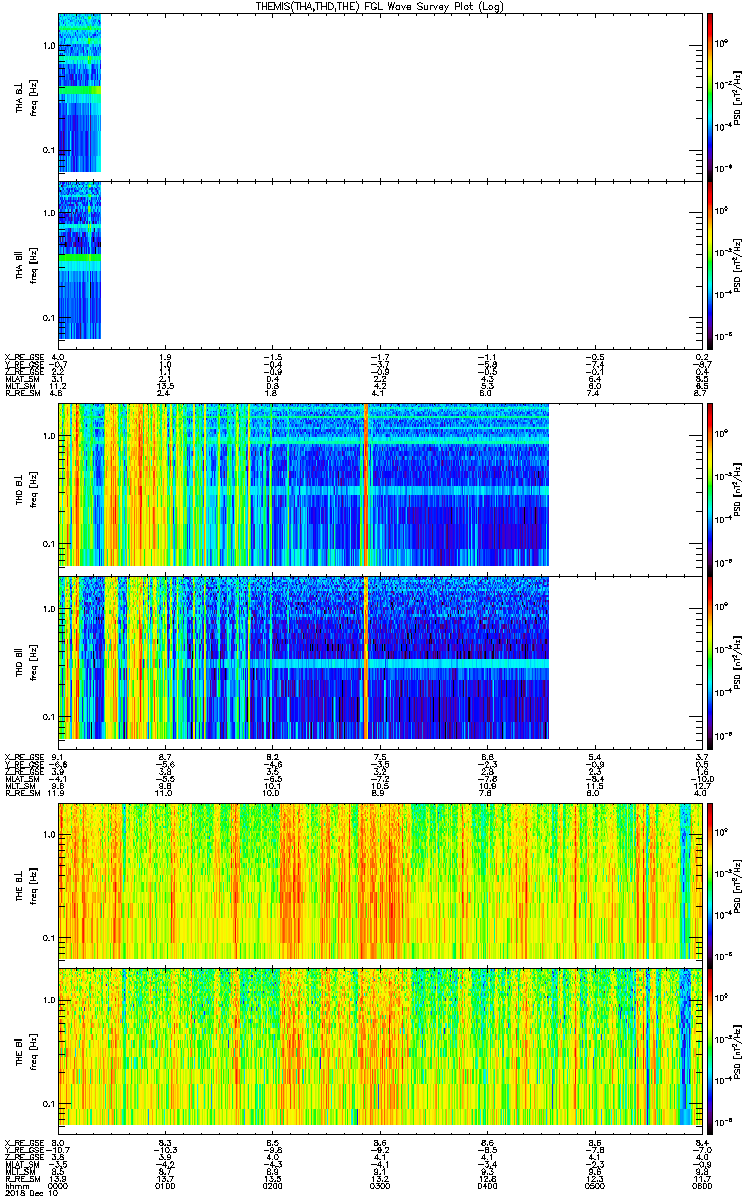Viewport: 750px width, 1200px height.
Task: Click the 0.1 tick on THE B-parallel axis
Action: pos(48,1104)
